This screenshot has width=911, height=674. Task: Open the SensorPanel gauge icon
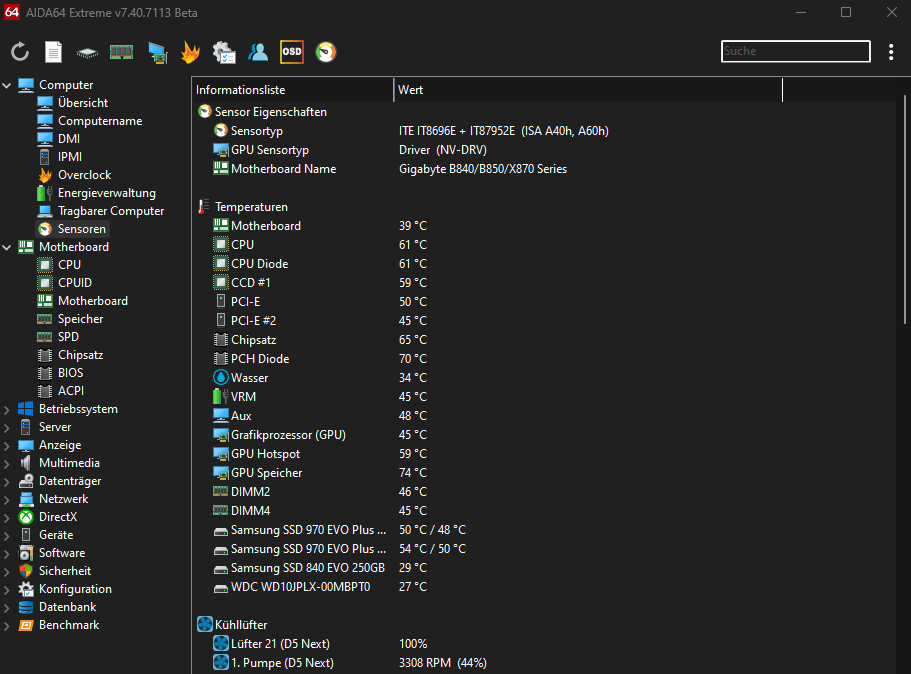(326, 52)
